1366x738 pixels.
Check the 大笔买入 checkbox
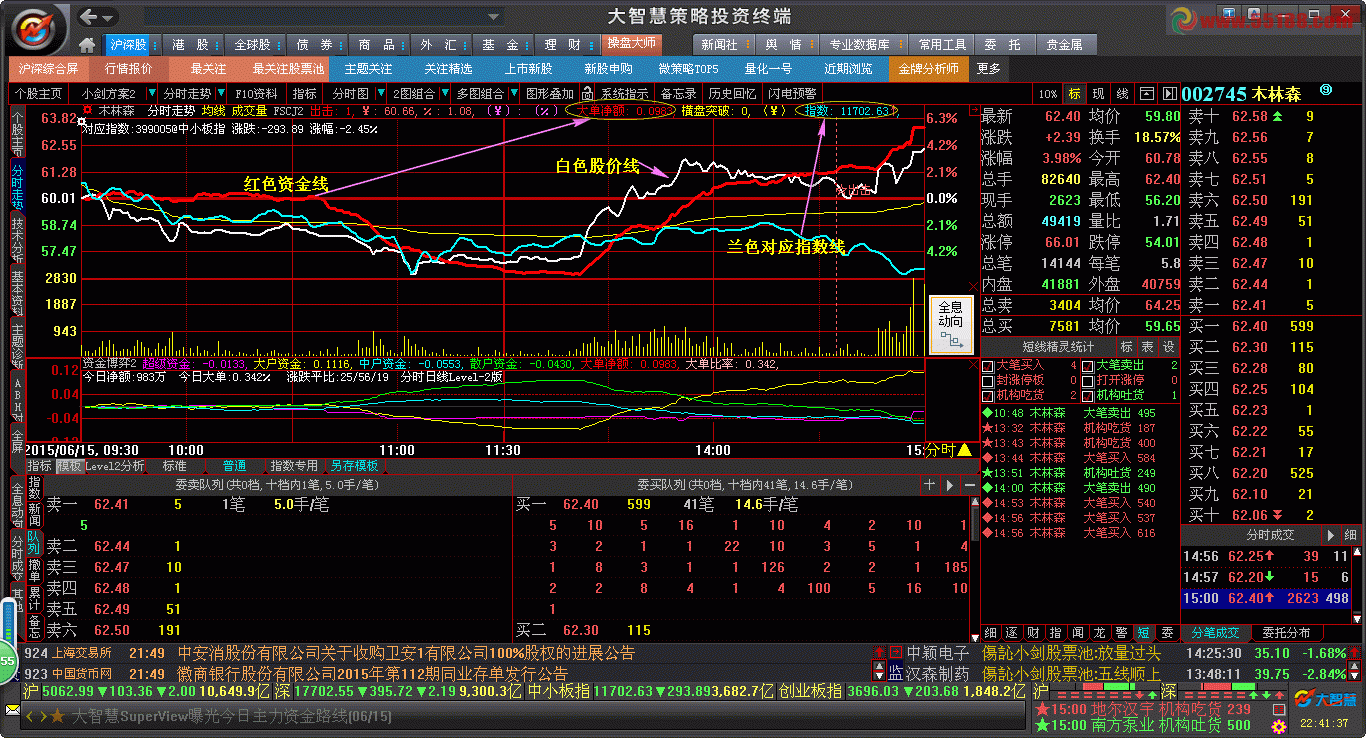pyautogui.click(x=988, y=366)
